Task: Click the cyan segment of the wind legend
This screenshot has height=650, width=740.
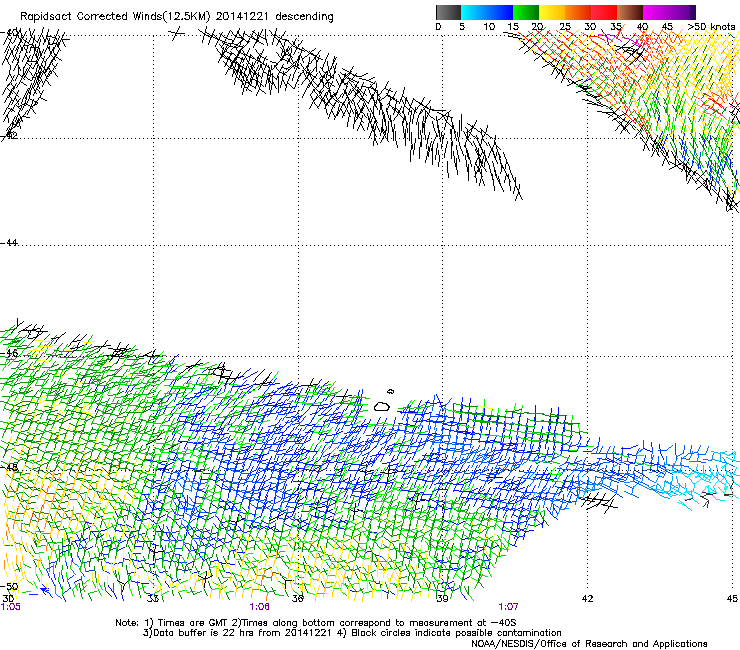Action: [x=474, y=12]
